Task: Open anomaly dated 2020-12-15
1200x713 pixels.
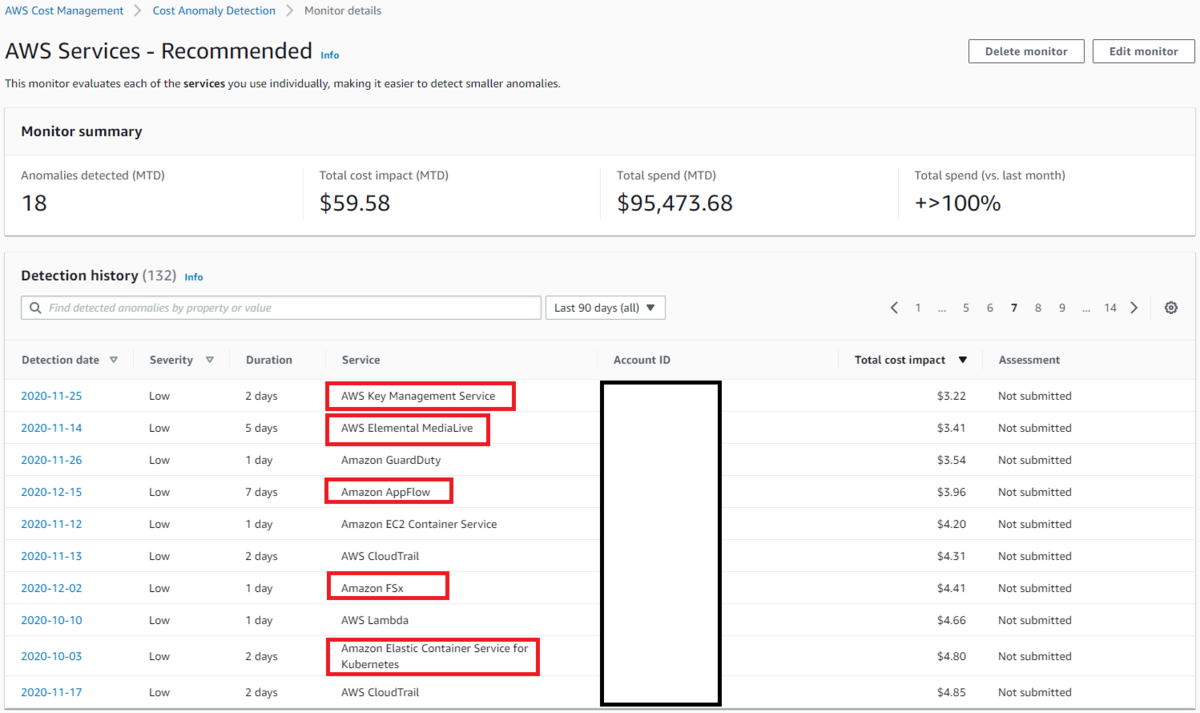Action: pos(51,492)
